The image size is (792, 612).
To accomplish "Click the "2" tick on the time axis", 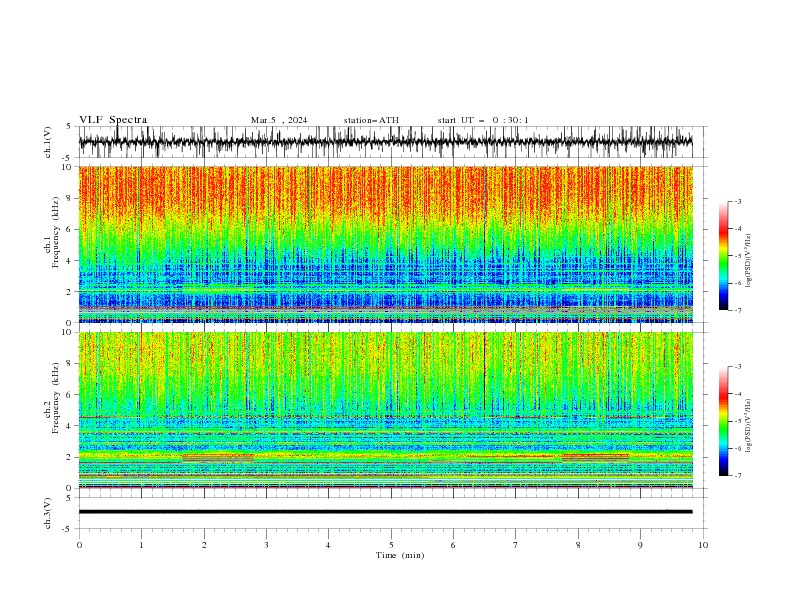I will [x=204, y=545].
